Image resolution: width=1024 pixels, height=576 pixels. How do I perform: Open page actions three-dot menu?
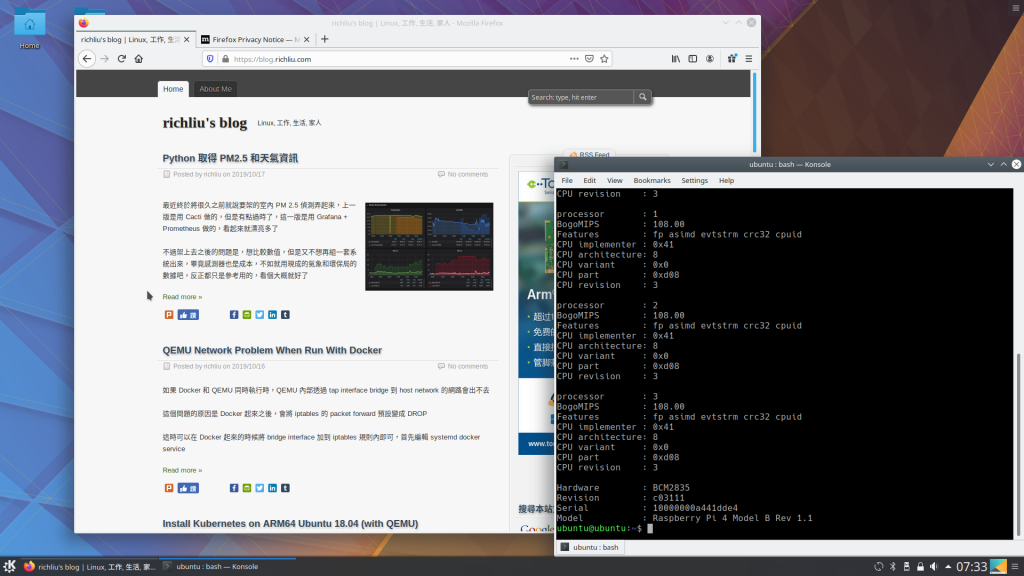[574, 59]
